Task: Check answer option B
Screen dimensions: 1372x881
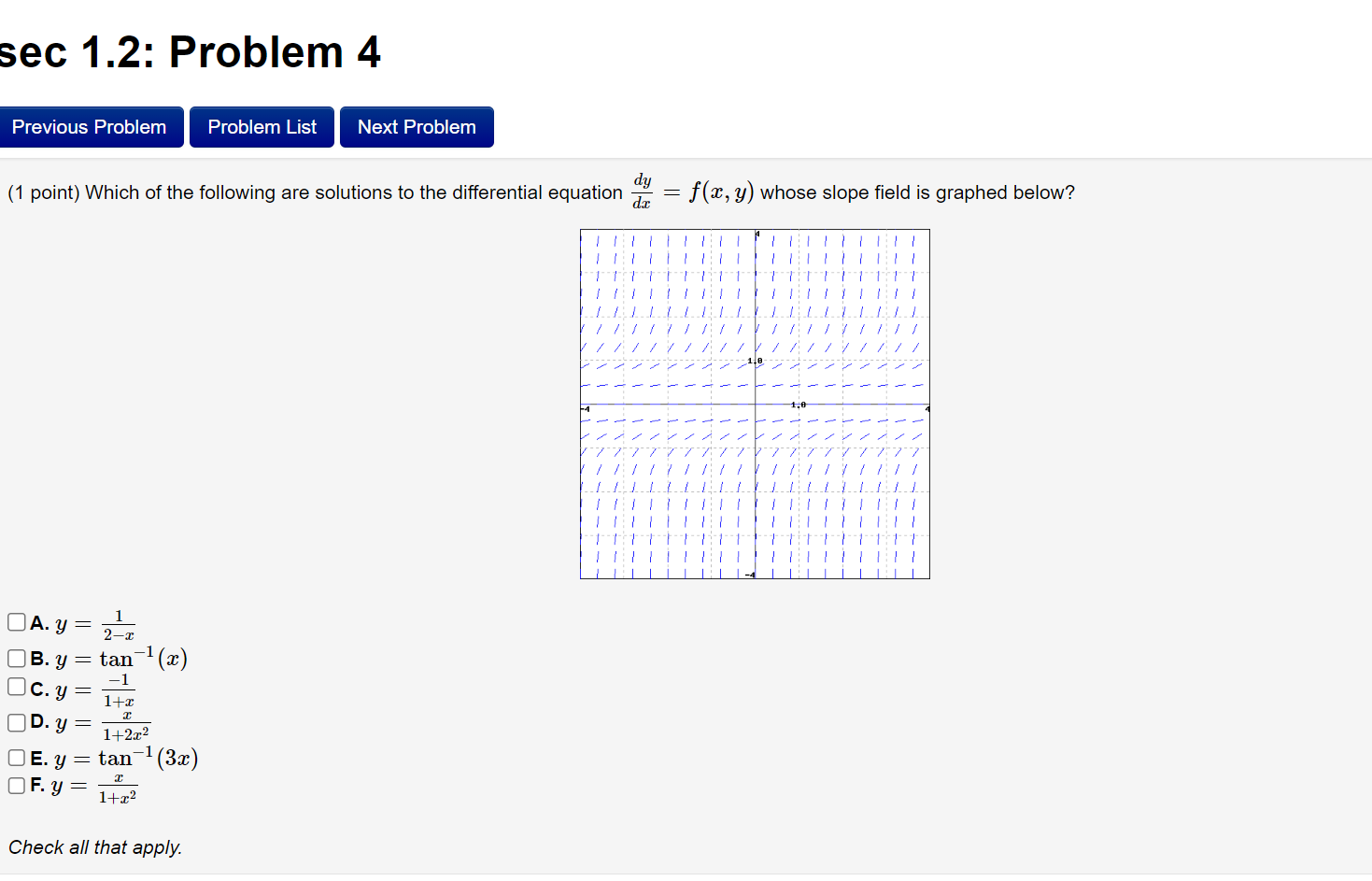Action: point(16,658)
